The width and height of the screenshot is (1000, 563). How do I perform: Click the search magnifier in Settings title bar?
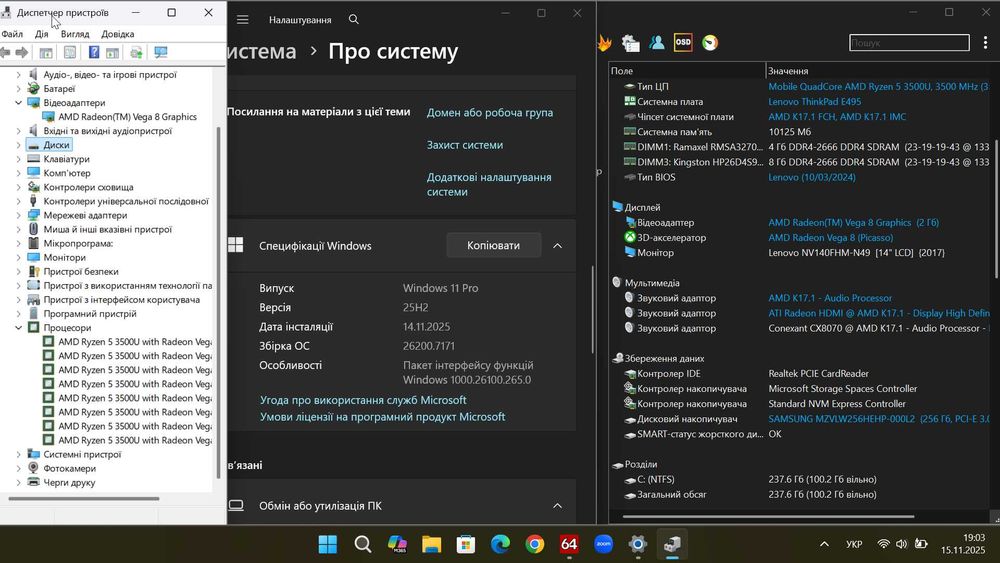[x=354, y=20]
